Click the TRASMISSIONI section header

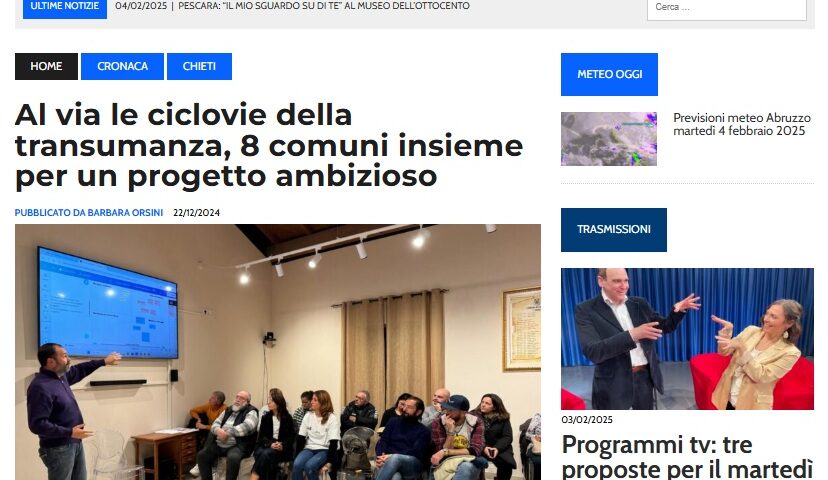point(614,230)
